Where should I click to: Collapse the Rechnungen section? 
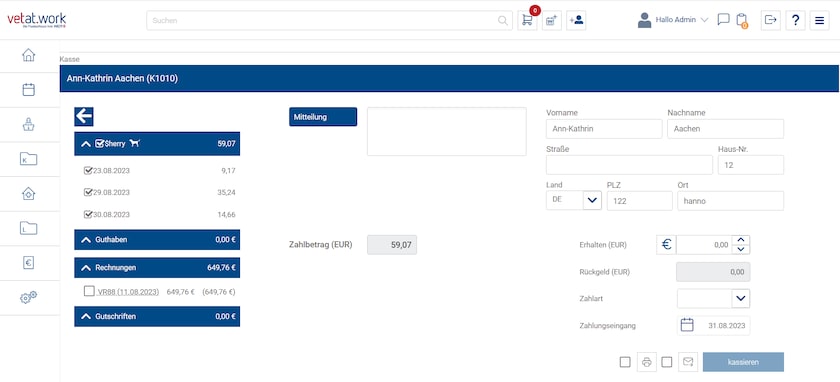86,267
